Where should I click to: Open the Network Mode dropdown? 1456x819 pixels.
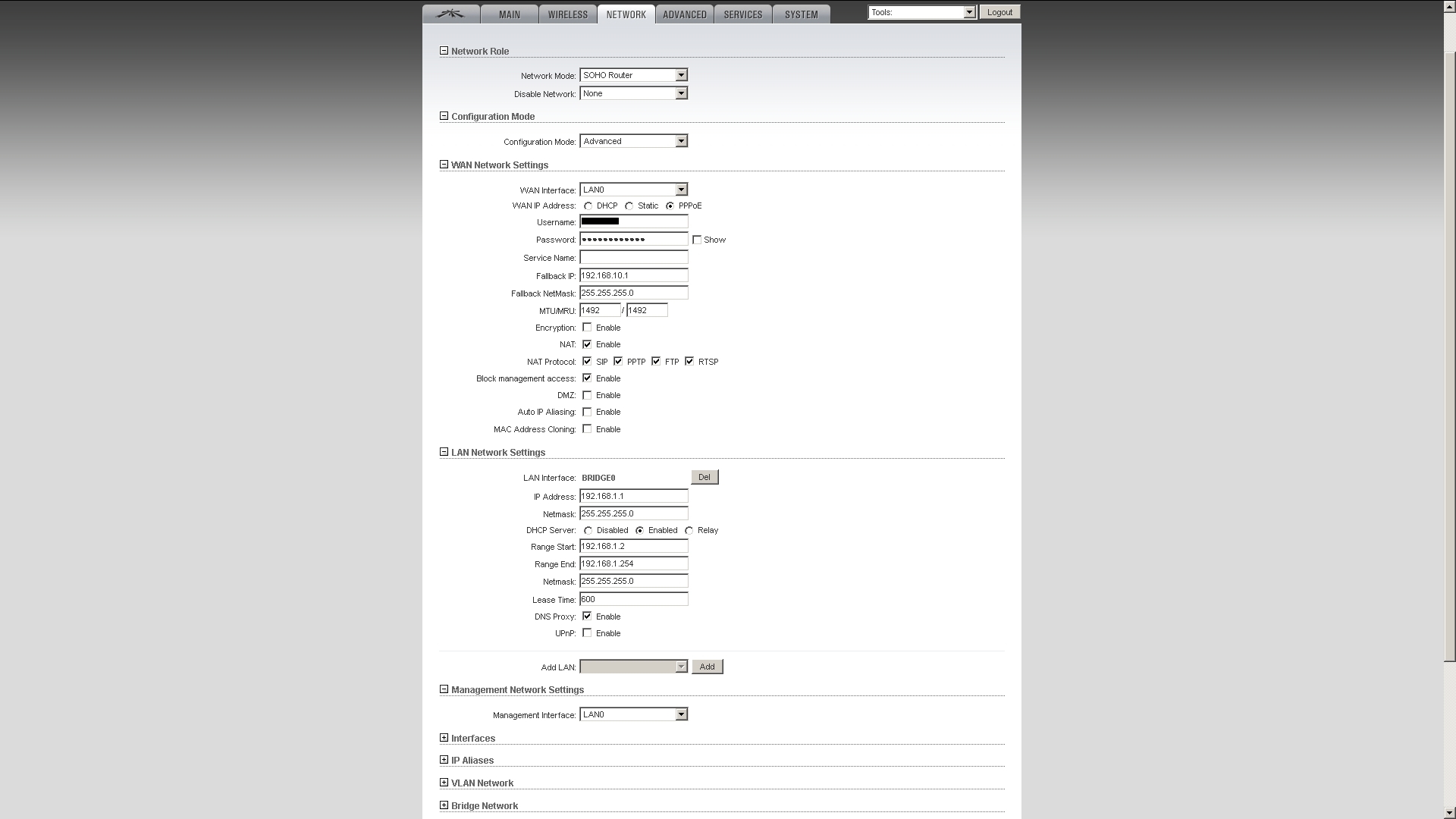coord(633,75)
